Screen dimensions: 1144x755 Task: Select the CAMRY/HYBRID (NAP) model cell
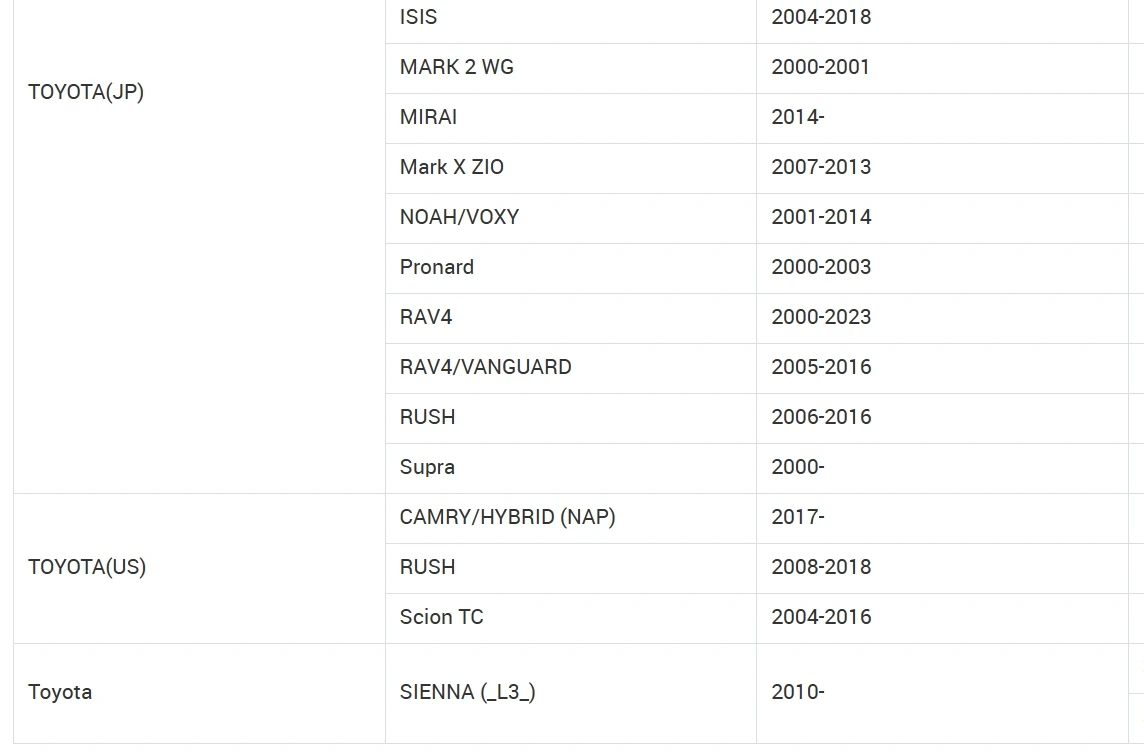click(571, 519)
